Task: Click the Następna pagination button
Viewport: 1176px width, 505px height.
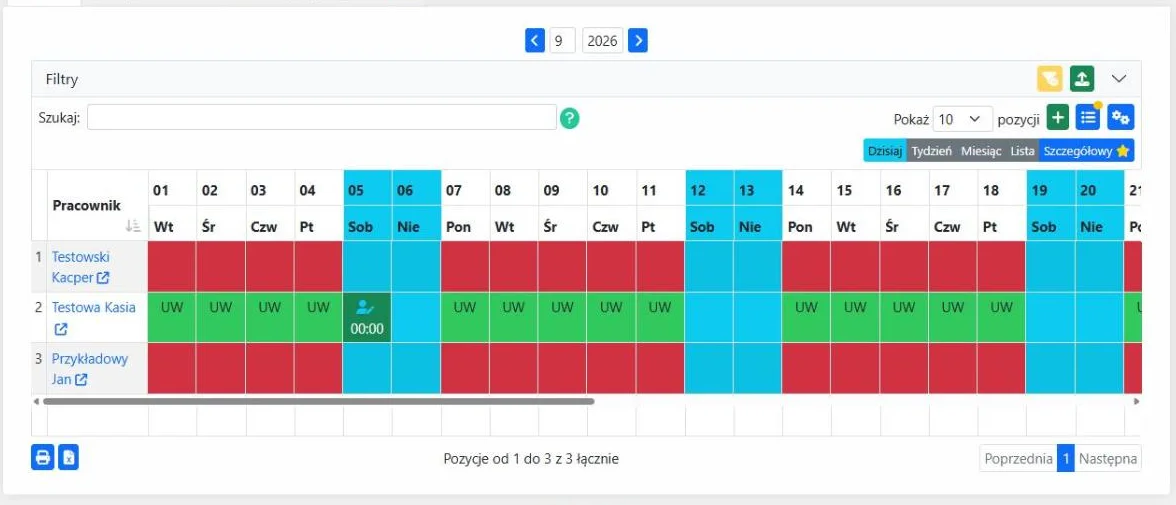Action: click(x=1108, y=458)
